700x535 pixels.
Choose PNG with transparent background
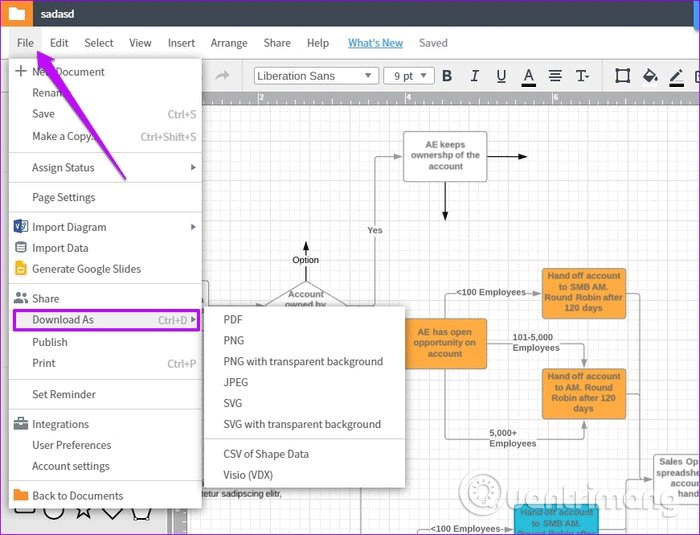[x=304, y=361]
